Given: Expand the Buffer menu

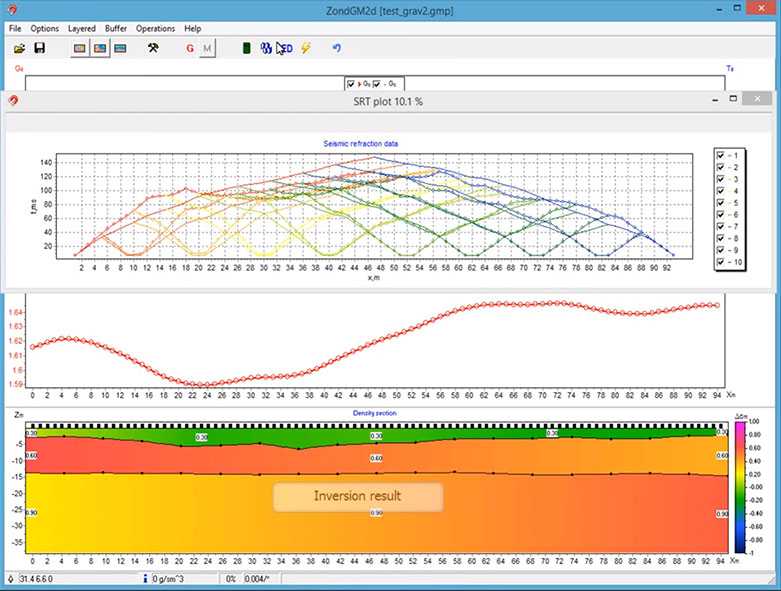Looking at the screenshot, I should tap(115, 29).
